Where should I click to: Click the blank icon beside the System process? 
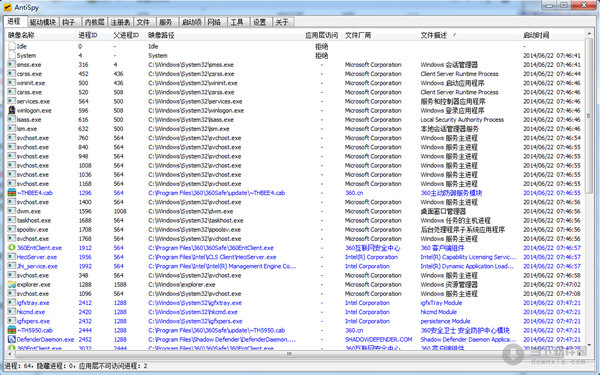12,55
